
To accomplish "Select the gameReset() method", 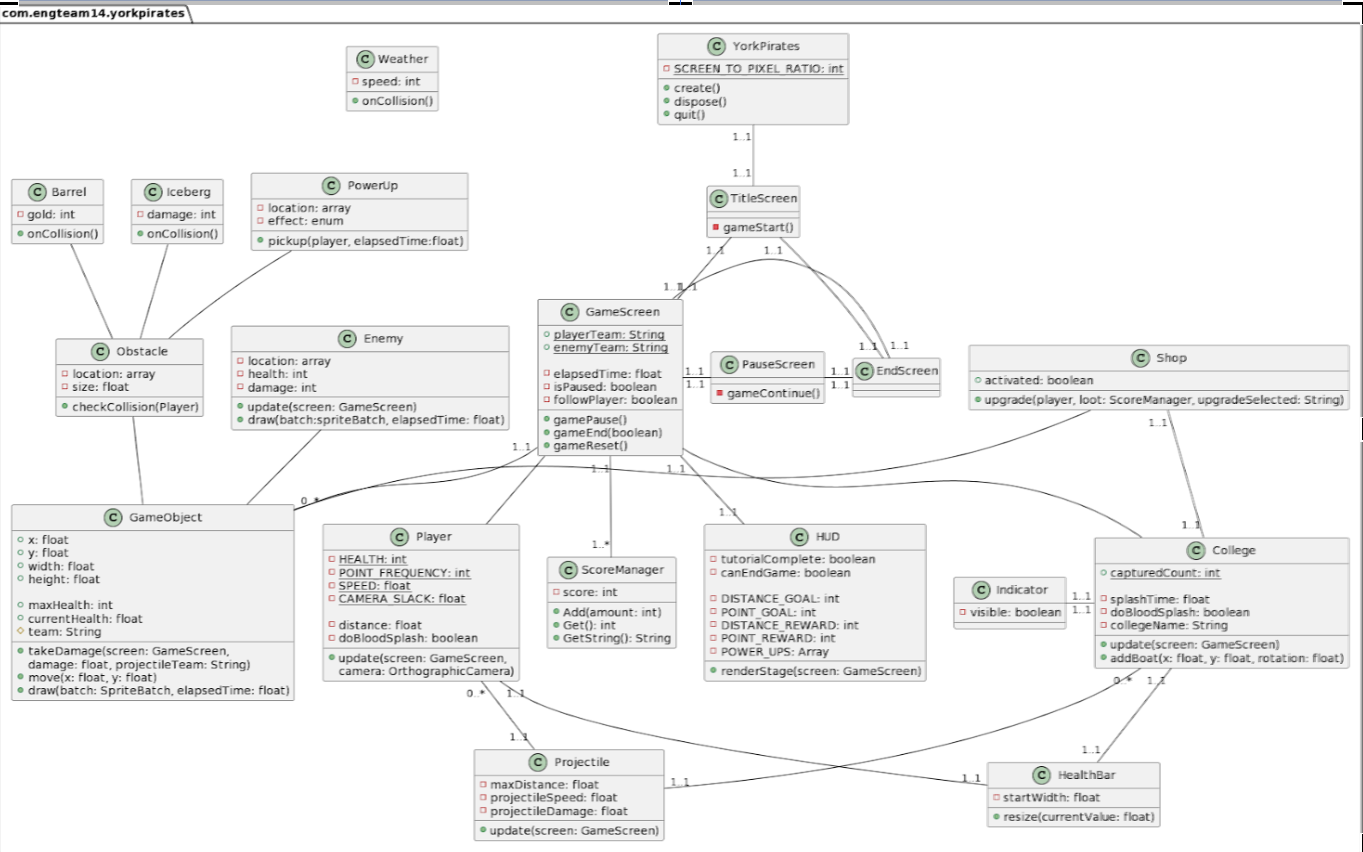I will (x=590, y=446).
